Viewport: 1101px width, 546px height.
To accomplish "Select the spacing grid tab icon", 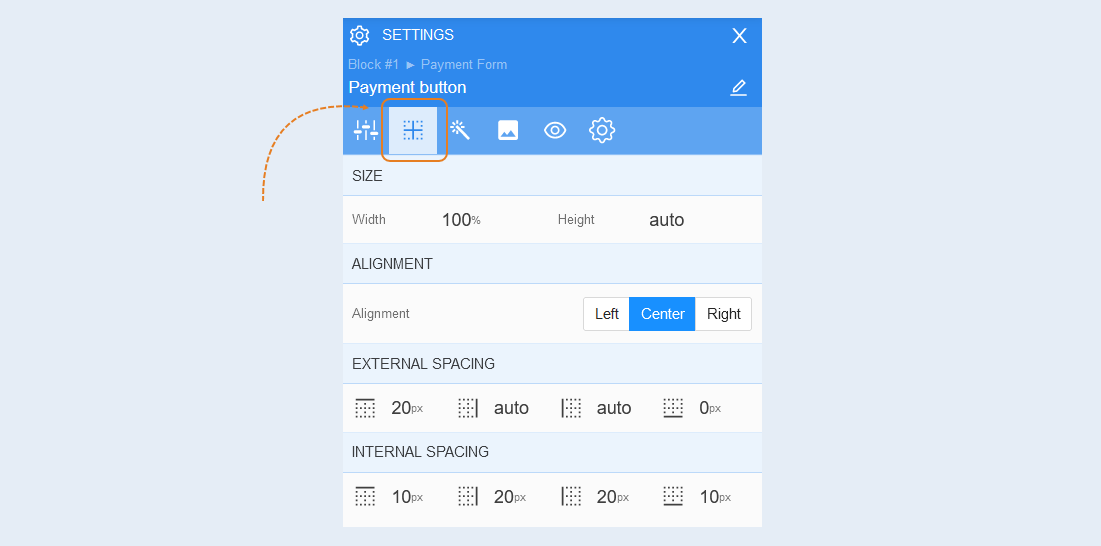I will coord(413,131).
